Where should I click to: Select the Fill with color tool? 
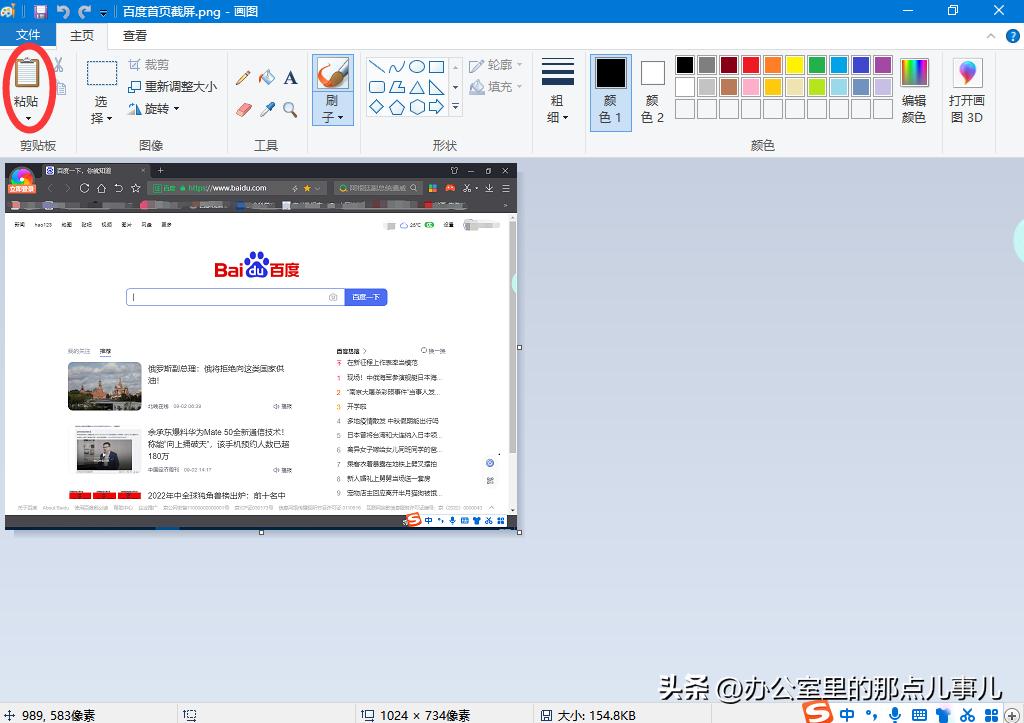266,79
